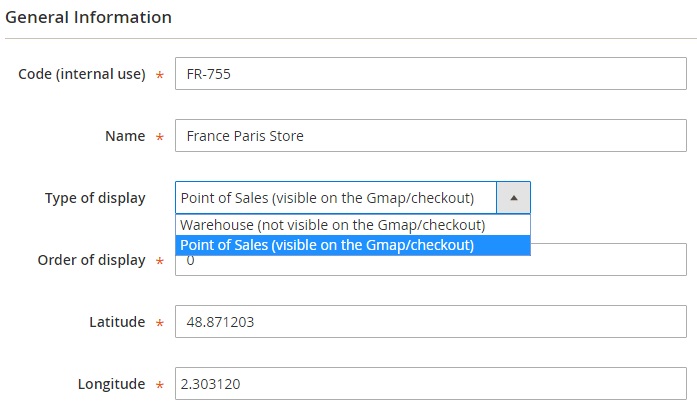Viewport: 697px width, 409px height.
Task: Click the required asterisk beside Latitude
Action: click(x=160, y=324)
